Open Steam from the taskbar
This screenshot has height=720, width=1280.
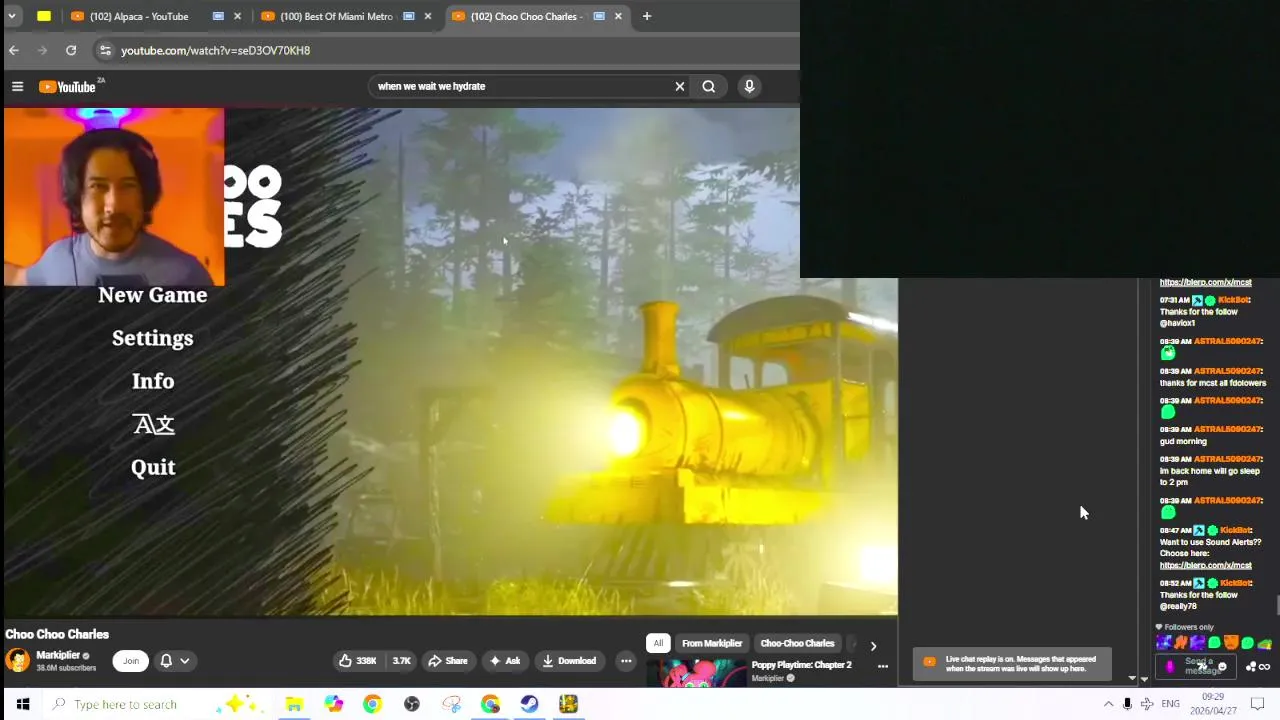tap(529, 704)
